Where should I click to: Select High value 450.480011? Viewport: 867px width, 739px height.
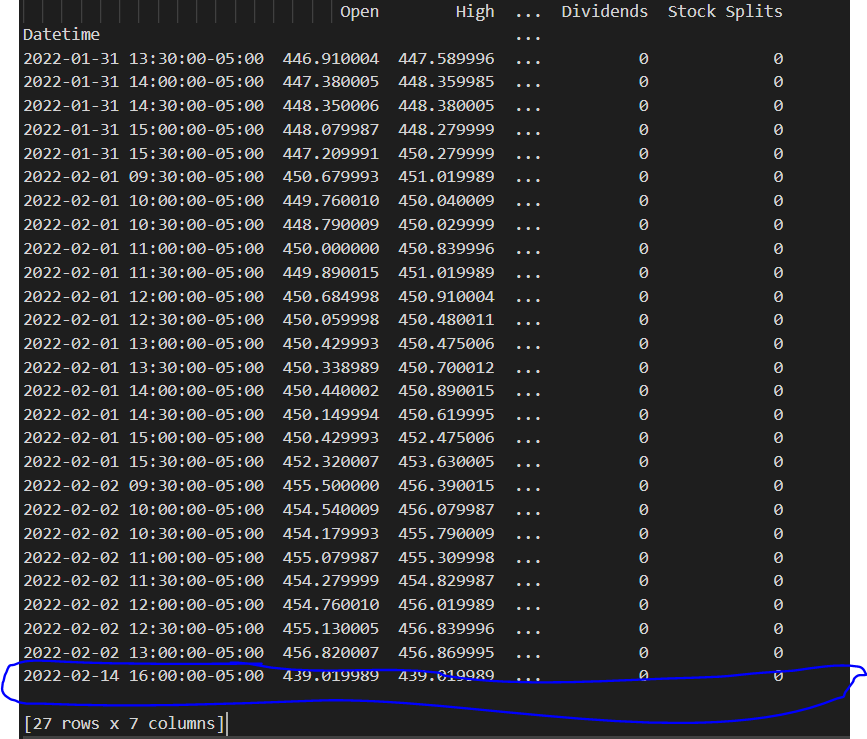[446, 320]
